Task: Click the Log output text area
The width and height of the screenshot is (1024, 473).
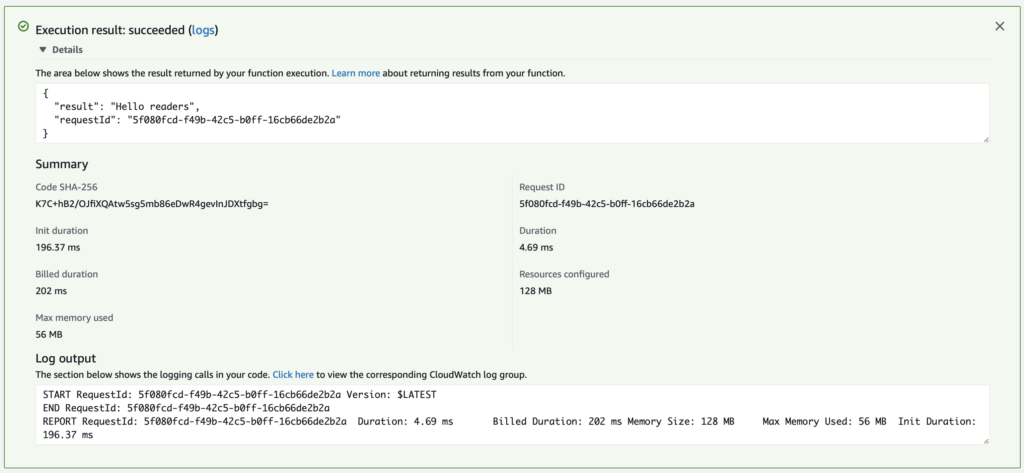Action: click(513, 415)
